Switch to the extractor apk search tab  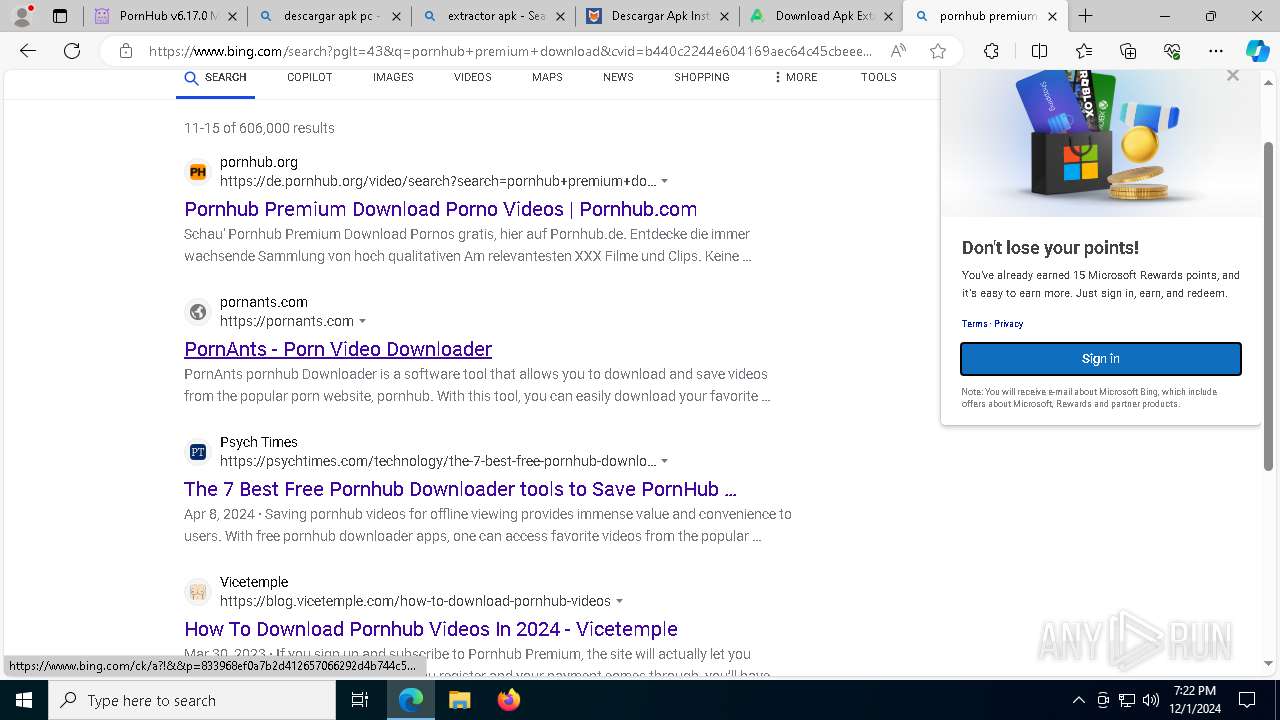[493, 16]
